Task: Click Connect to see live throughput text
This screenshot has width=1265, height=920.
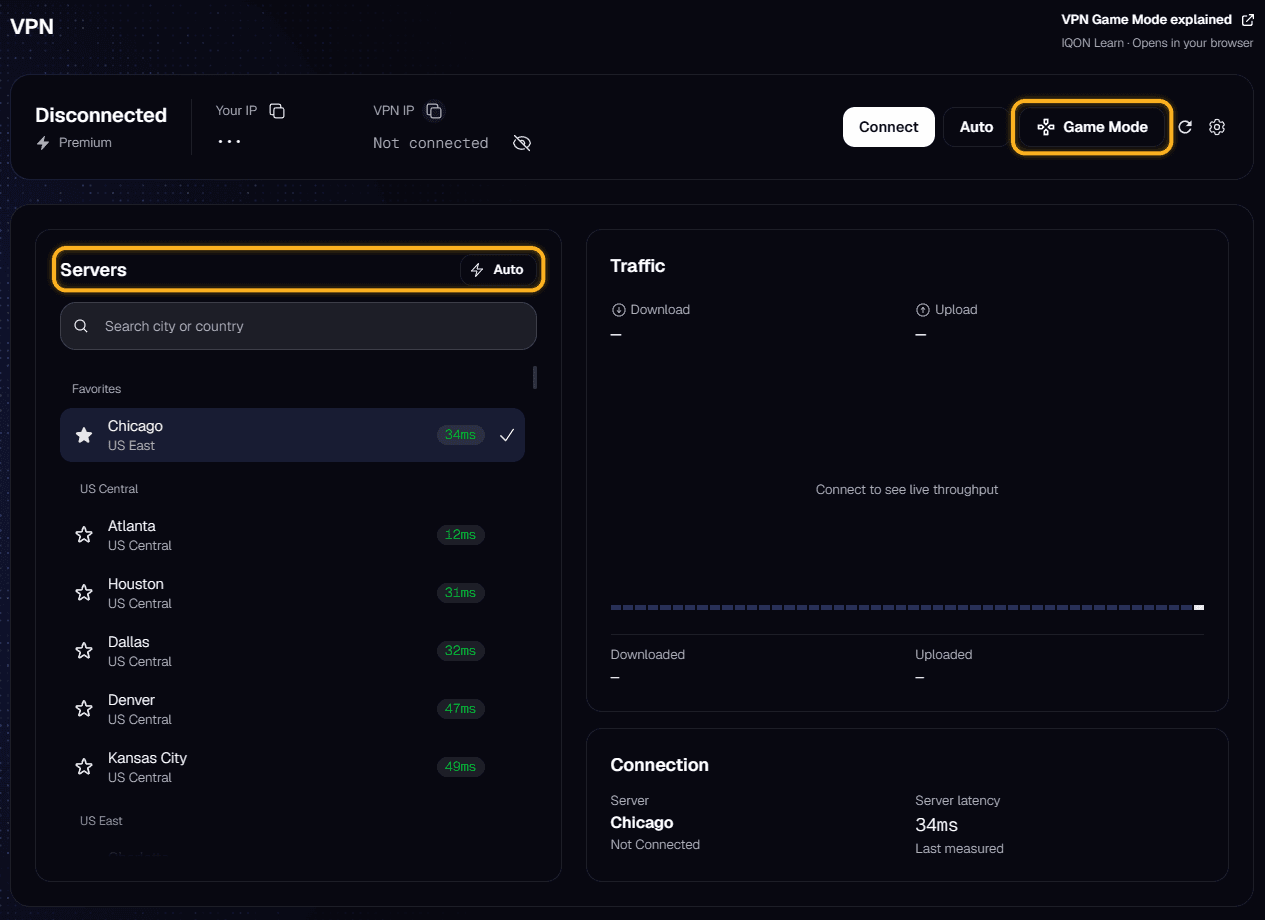Action: click(907, 490)
